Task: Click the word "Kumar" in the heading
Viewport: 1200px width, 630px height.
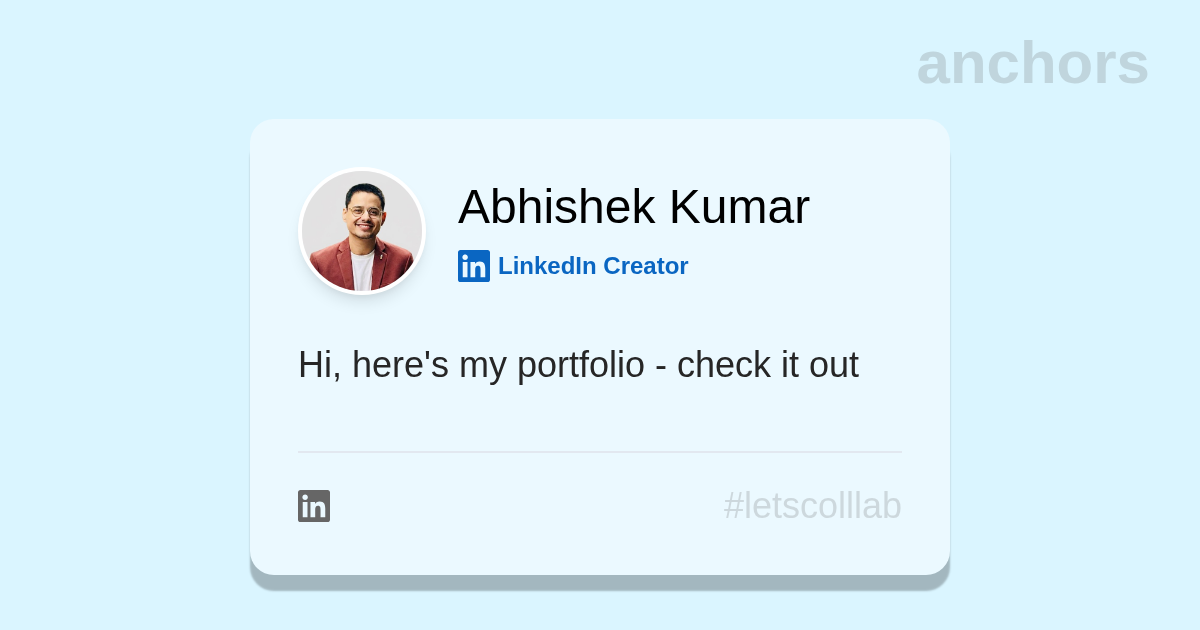Action: coord(739,207)
